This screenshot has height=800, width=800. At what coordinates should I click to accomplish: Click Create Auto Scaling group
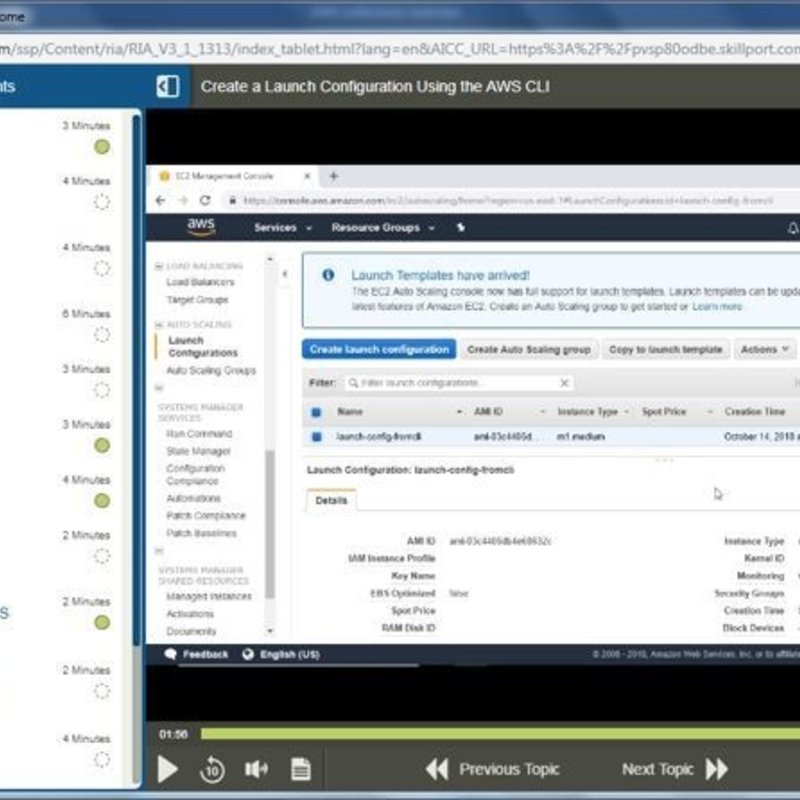(529, 349)
